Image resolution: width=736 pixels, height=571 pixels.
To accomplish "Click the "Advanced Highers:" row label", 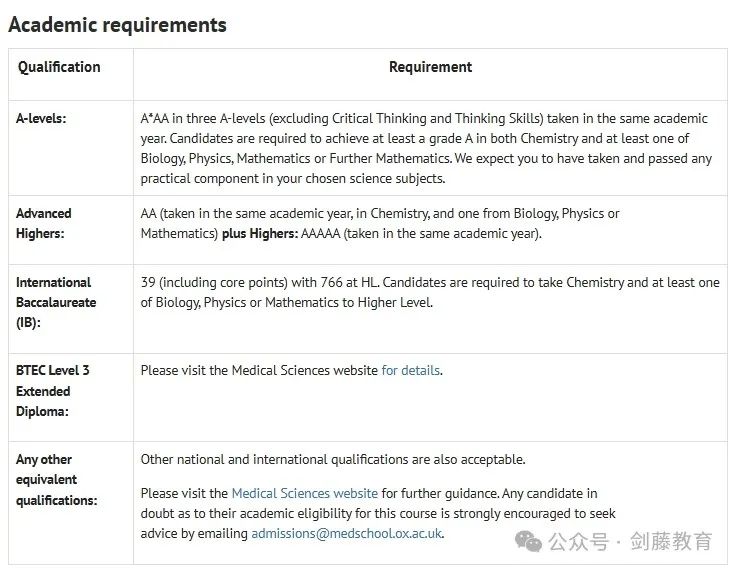I will 44,223.
